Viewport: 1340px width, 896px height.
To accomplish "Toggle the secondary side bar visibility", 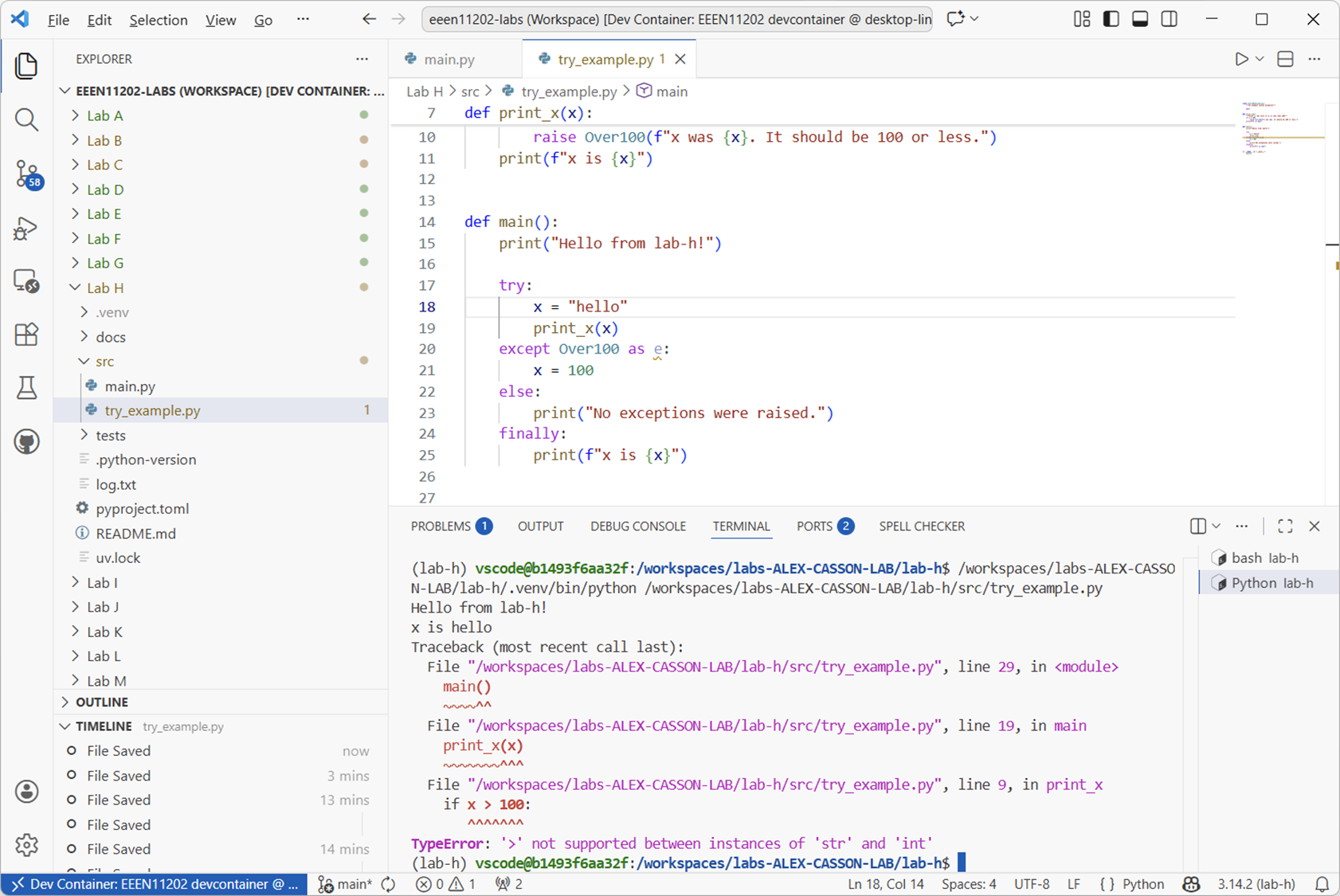I will [1169, 19].
